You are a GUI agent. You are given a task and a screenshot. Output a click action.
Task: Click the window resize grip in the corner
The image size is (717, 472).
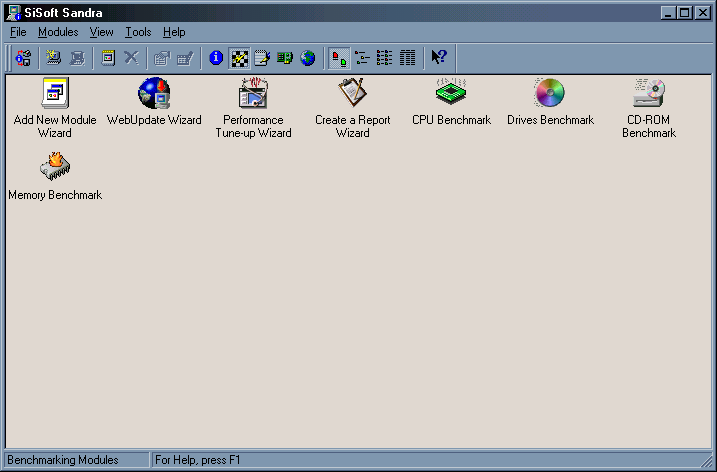coord(706,460)
